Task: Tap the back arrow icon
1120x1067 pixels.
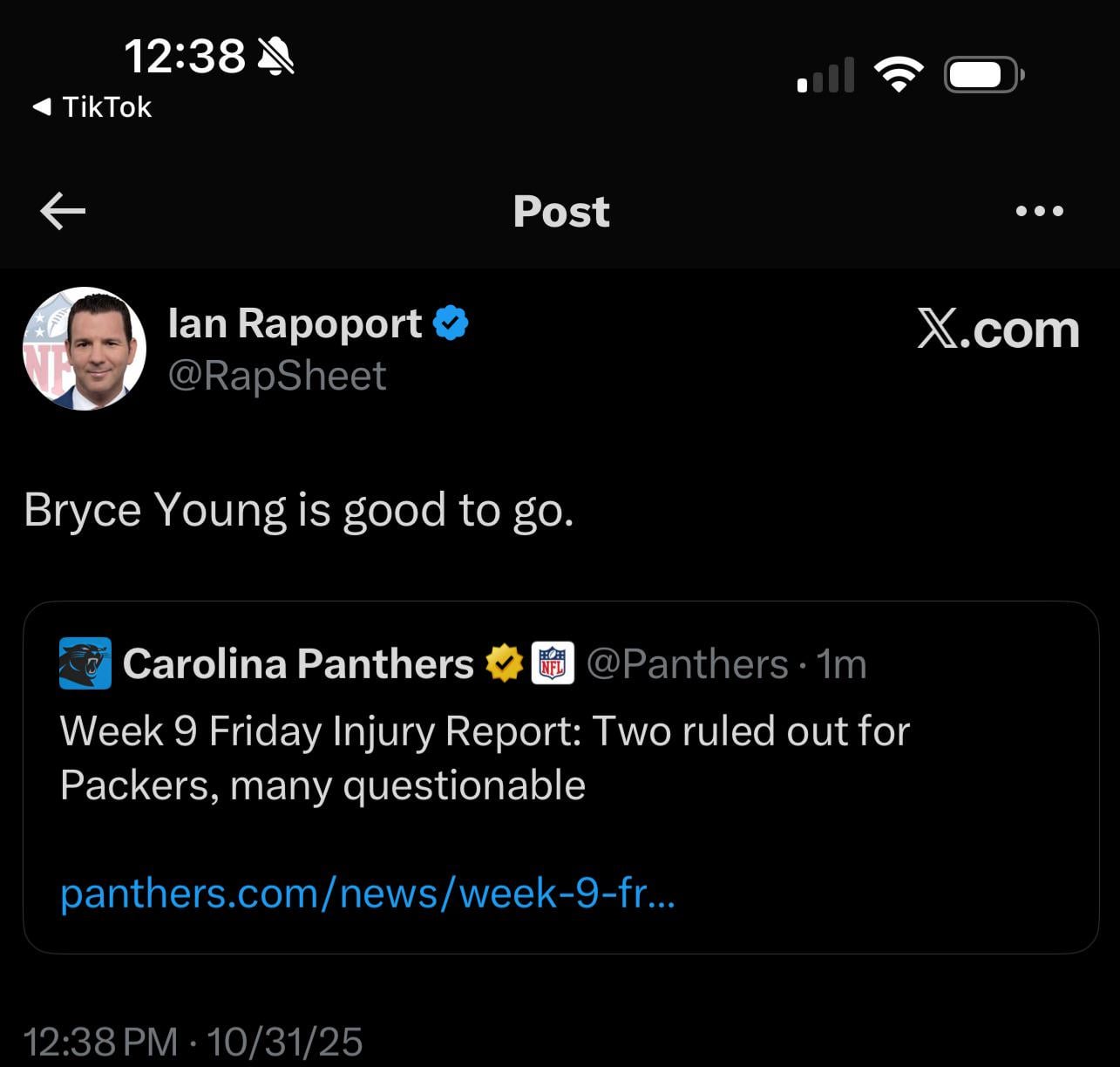Action: click(x=63, y=211)
